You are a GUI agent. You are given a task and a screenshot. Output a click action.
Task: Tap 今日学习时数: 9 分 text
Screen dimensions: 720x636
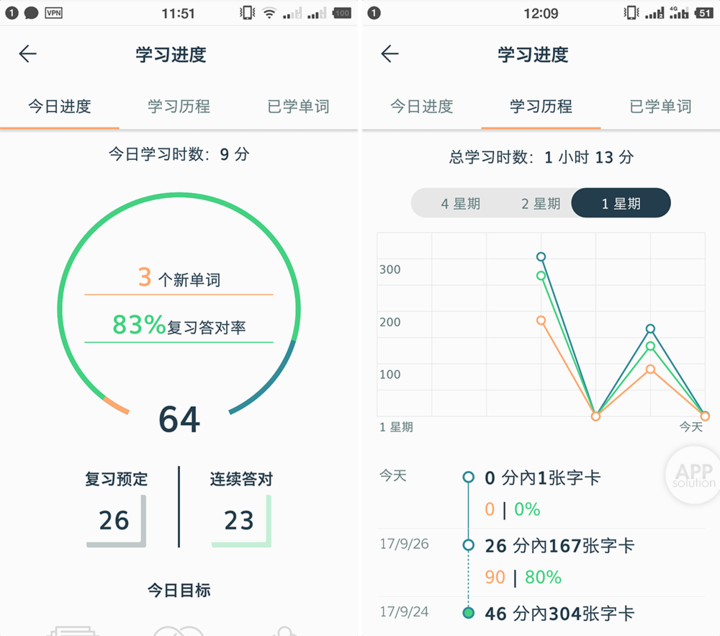(179, 154)
